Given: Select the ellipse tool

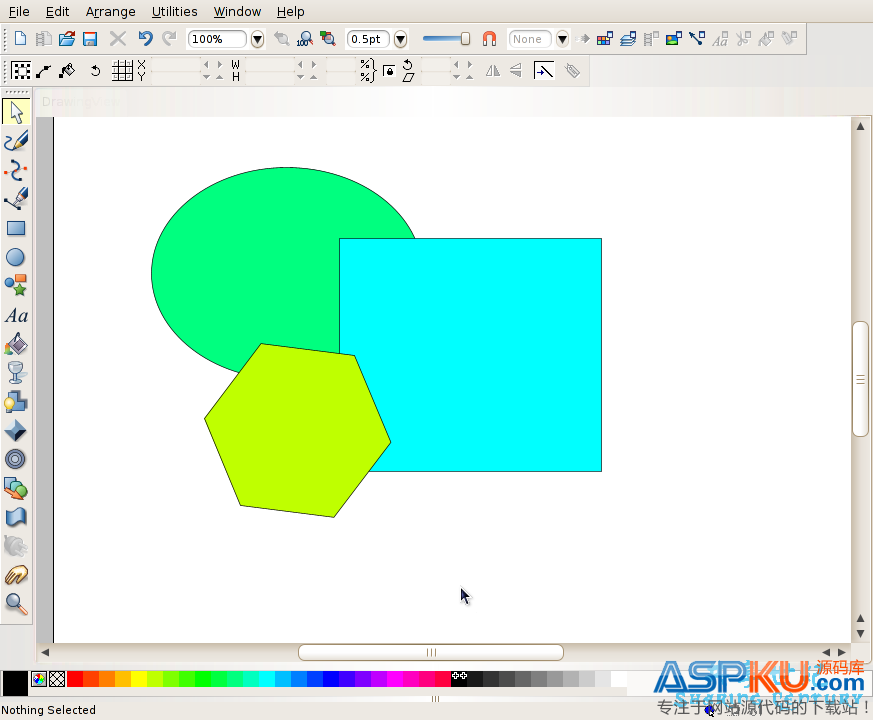Looking at the screenshot, I should pyautogui.click(x=16, y=257).
